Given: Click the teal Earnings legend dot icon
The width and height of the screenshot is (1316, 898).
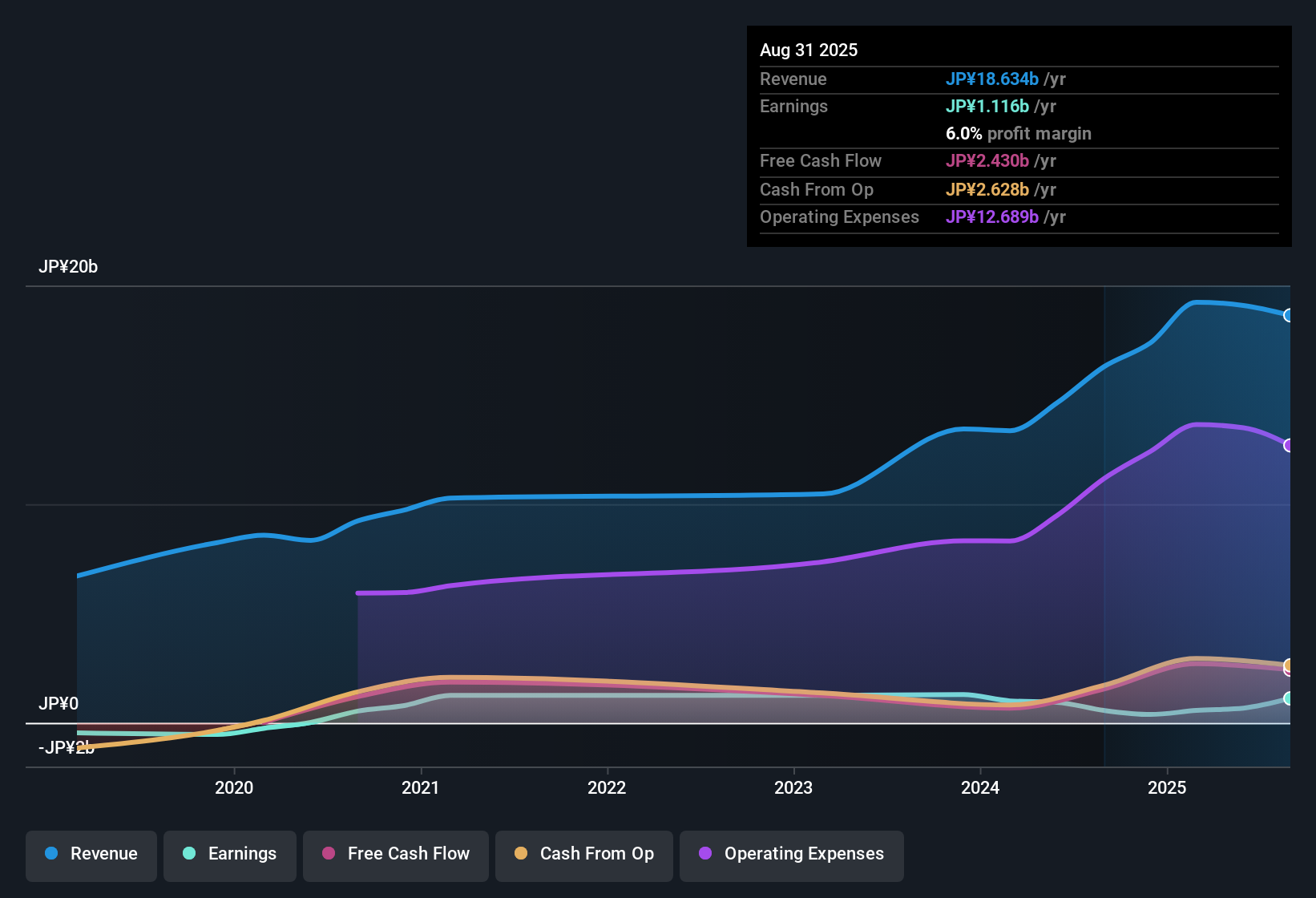Looking at the screenshot, I should pos(190,854).
